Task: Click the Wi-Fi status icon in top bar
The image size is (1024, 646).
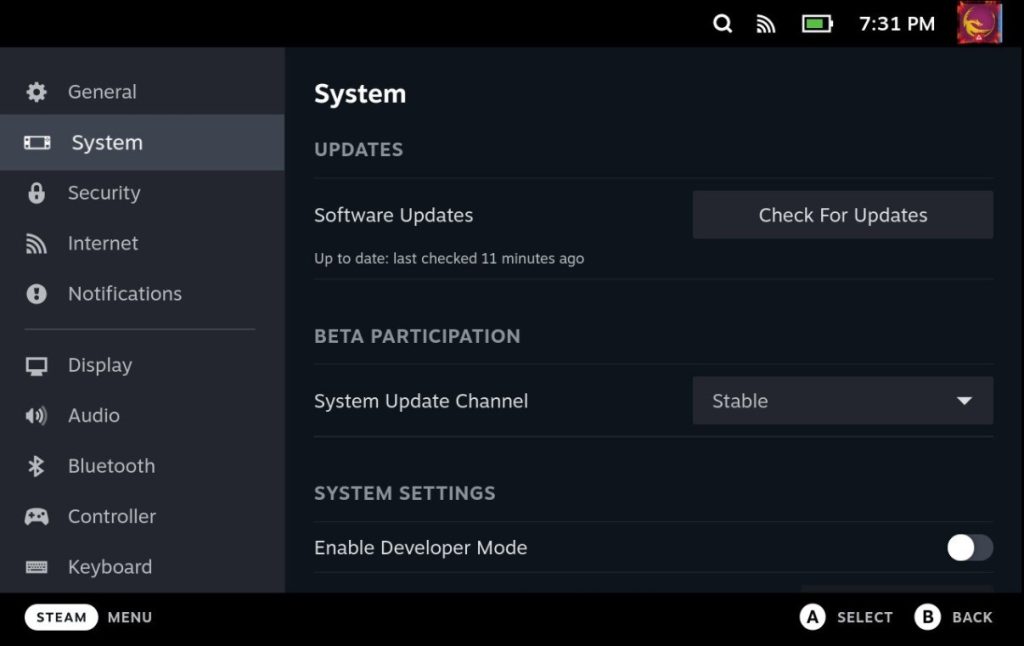Action: (x=765, y=24)
